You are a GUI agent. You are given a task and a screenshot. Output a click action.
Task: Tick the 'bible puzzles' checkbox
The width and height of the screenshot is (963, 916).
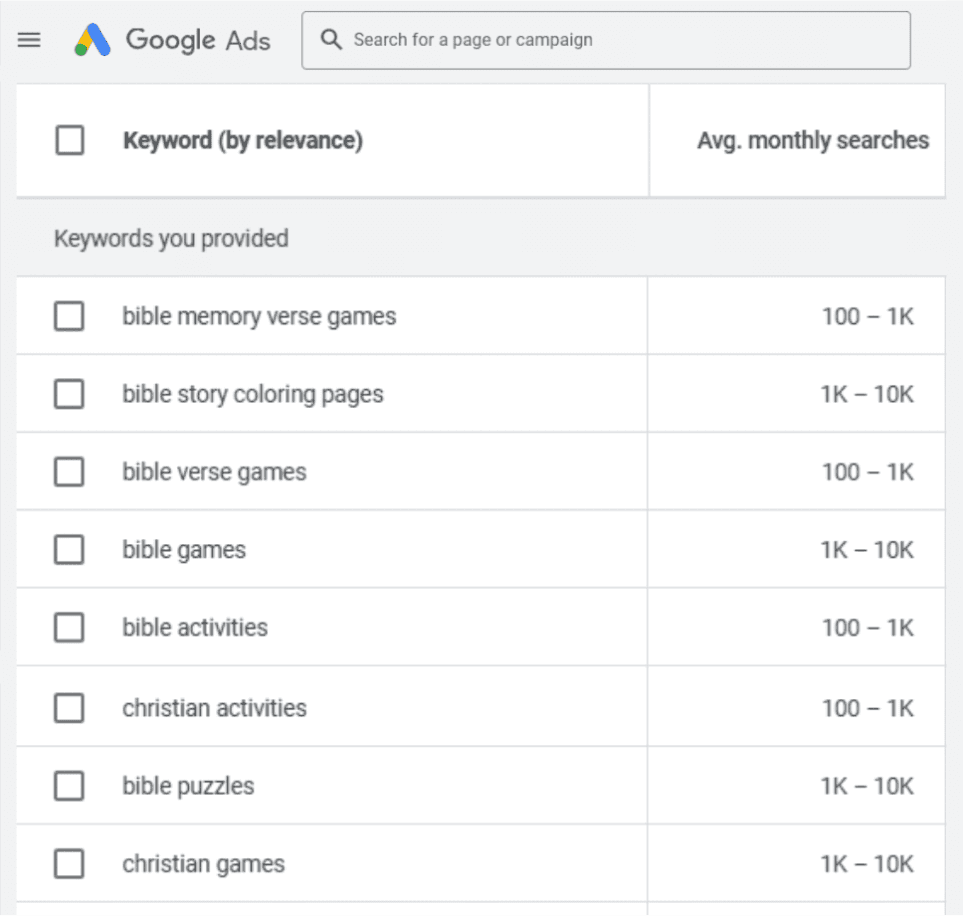click(x=69, y=786)
